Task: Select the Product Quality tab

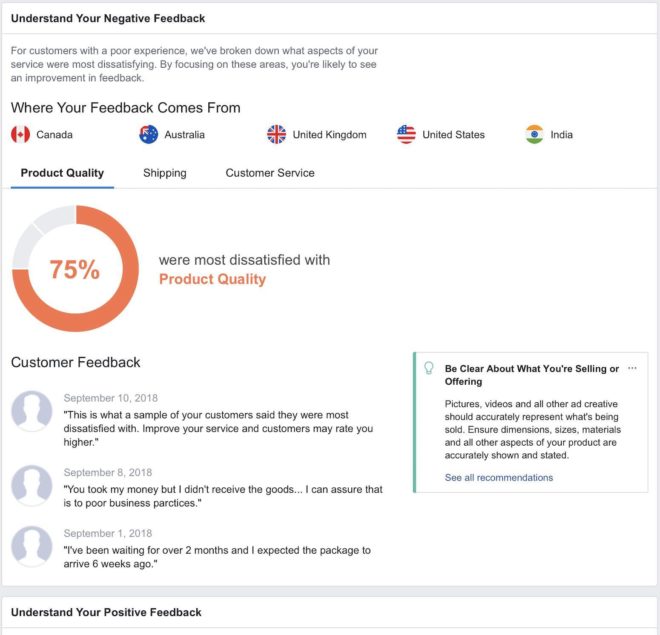Action: point(62,173)
